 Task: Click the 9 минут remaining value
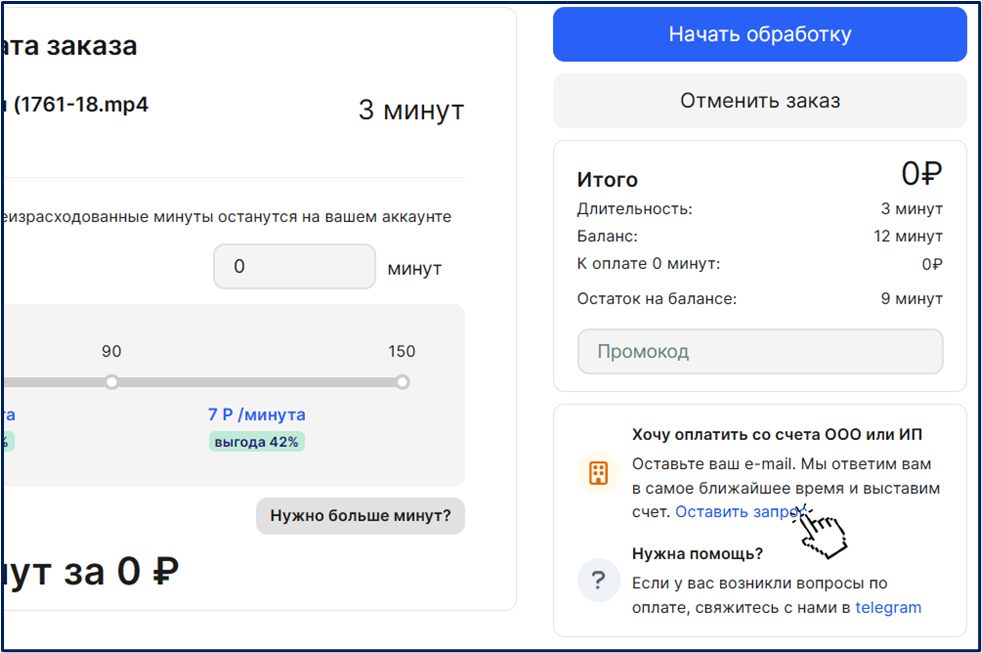point(911,299)
